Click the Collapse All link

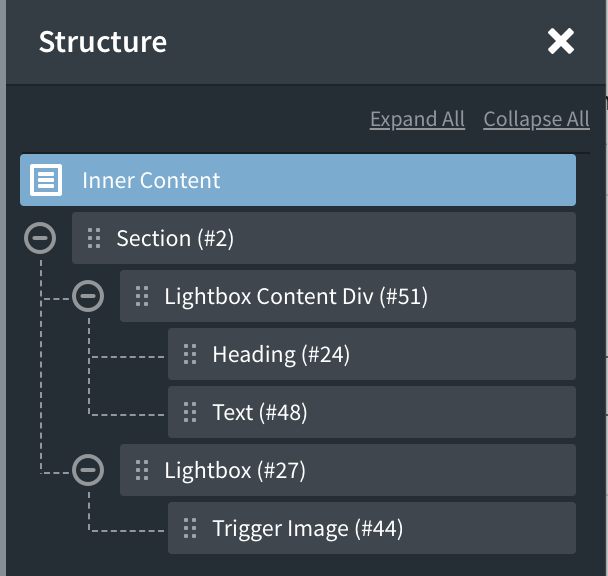click(536, 119)
